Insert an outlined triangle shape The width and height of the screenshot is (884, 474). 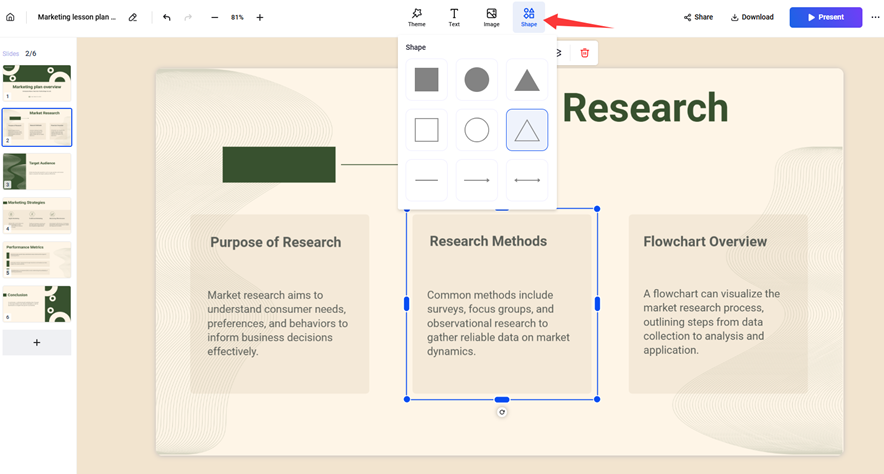pos(527,130)
